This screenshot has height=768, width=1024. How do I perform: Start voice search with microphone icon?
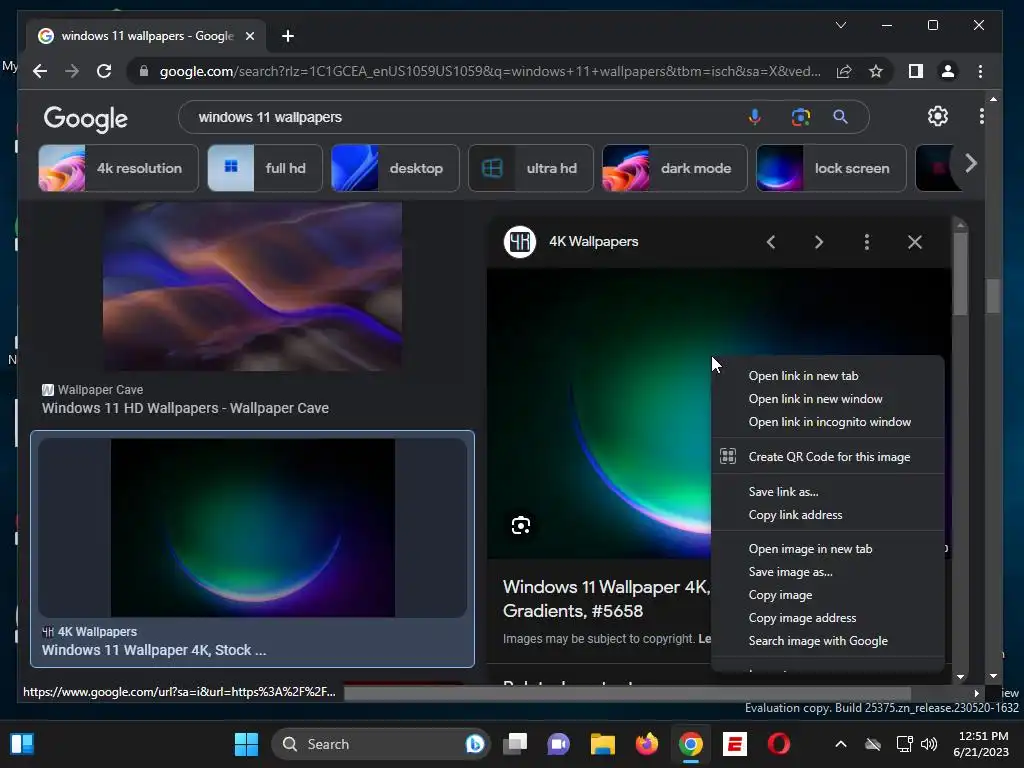point(754,117)
